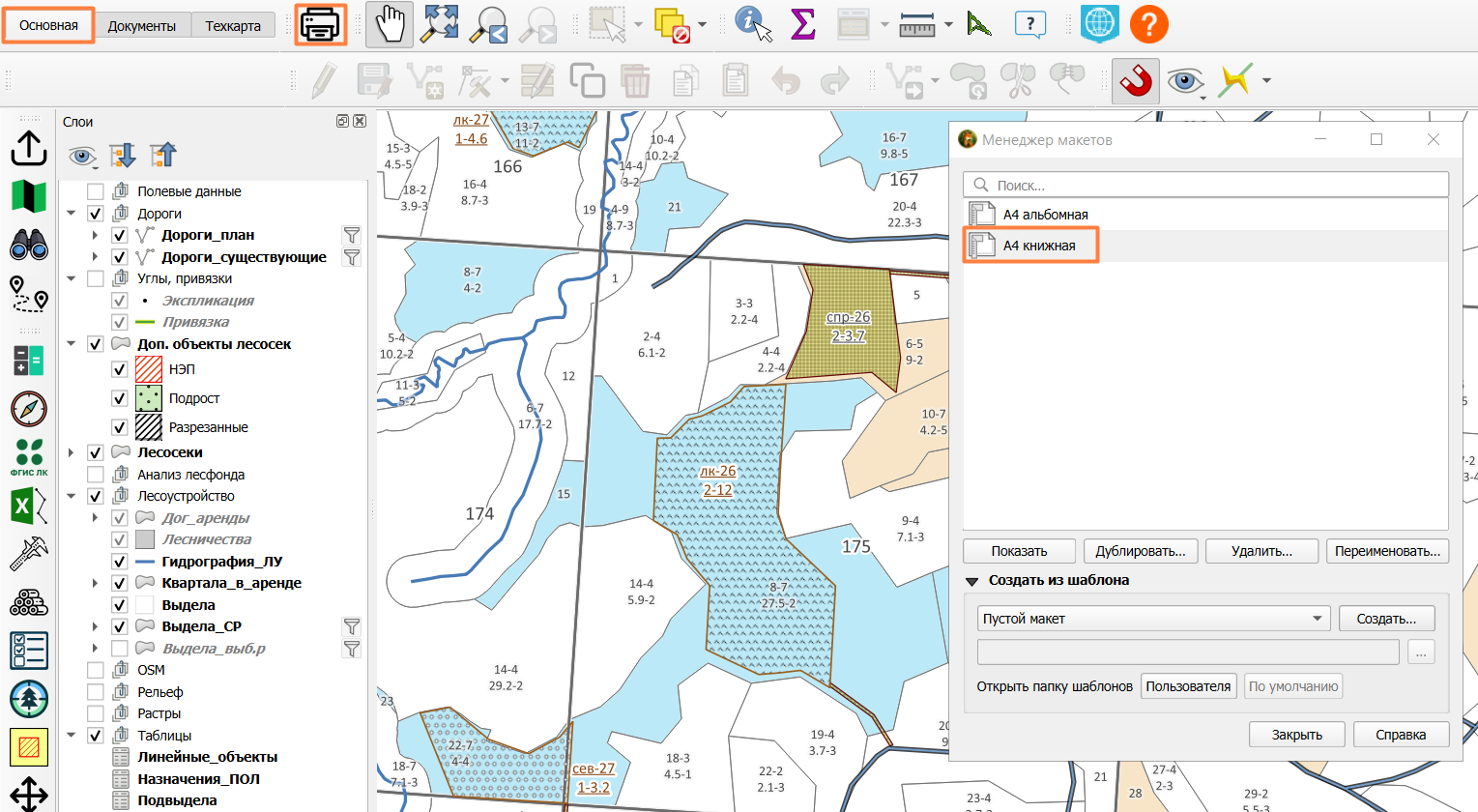This screenshot has width=1478, height=812.
Task: Open the Пустой макет template dropdown
Action: pos(1154,619)
